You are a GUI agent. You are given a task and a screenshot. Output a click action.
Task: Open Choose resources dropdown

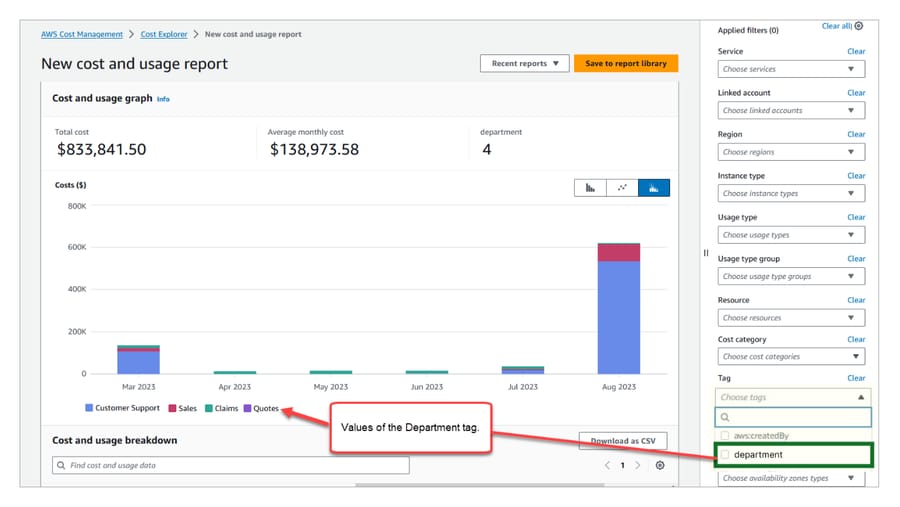[791, 318]
